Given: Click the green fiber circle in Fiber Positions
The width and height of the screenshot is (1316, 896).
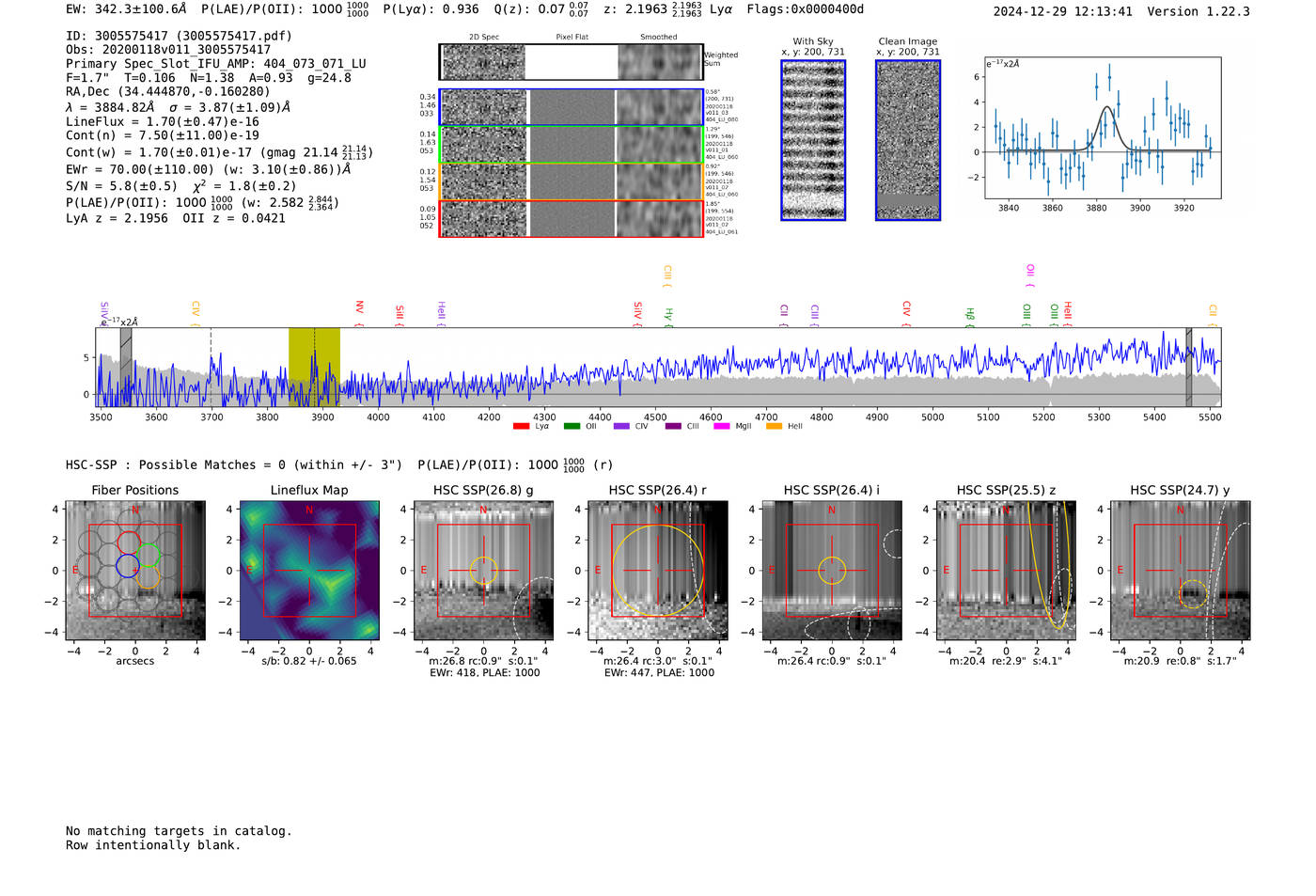Looking at the screenshot, I should [149, 554].
